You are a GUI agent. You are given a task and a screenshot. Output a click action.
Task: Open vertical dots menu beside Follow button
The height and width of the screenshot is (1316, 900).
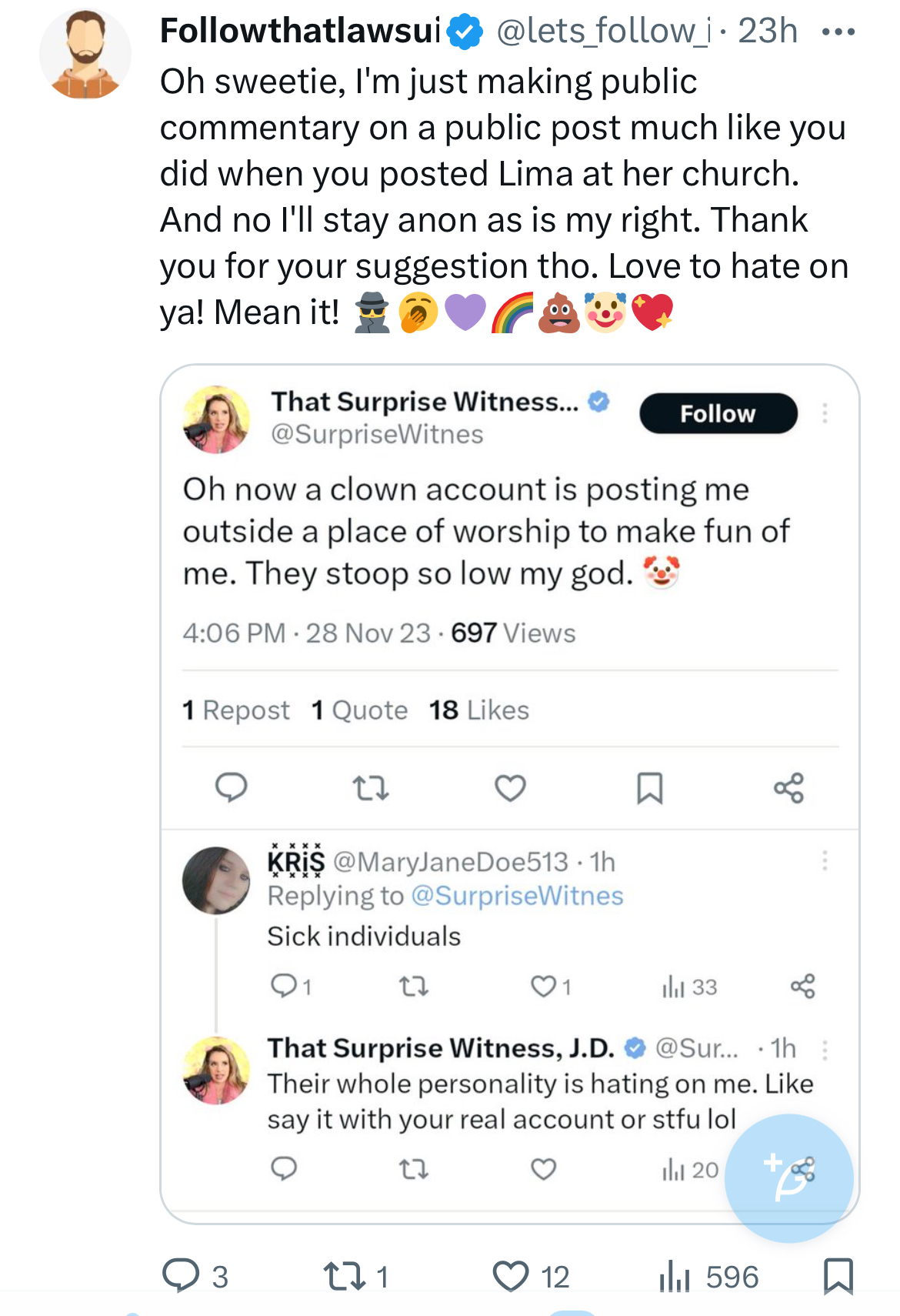(x=825, y=413)
